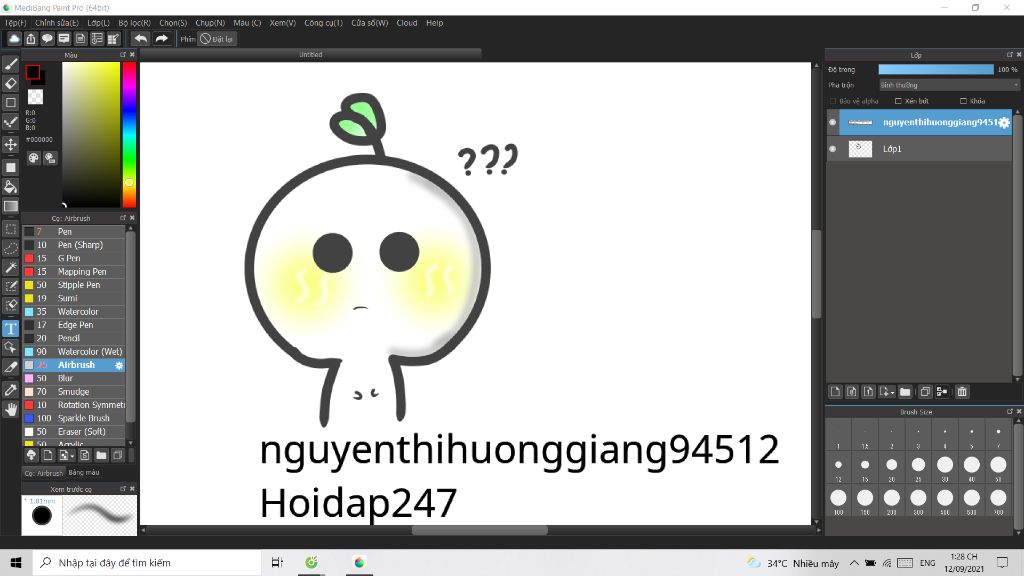Select the G Pen brush

74,258
